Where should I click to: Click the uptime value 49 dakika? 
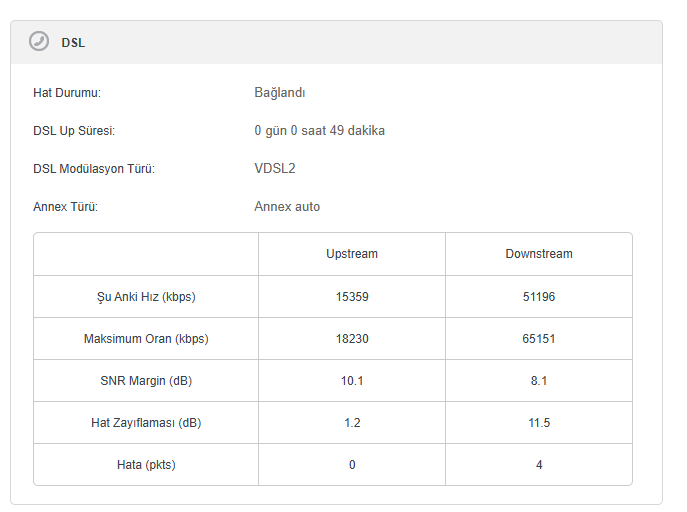[320, 131]
